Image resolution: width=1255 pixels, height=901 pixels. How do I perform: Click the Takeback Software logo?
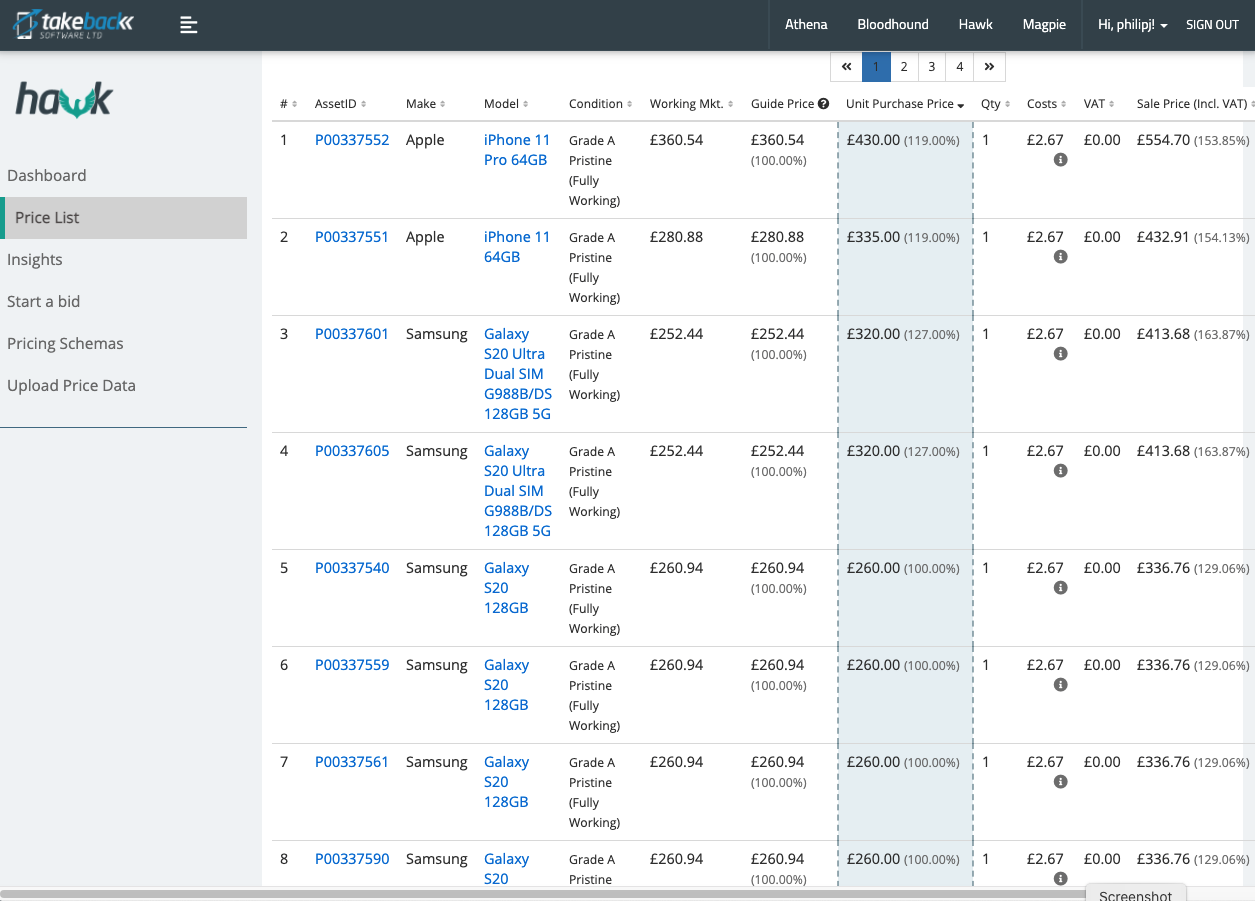tap(74, 25)
